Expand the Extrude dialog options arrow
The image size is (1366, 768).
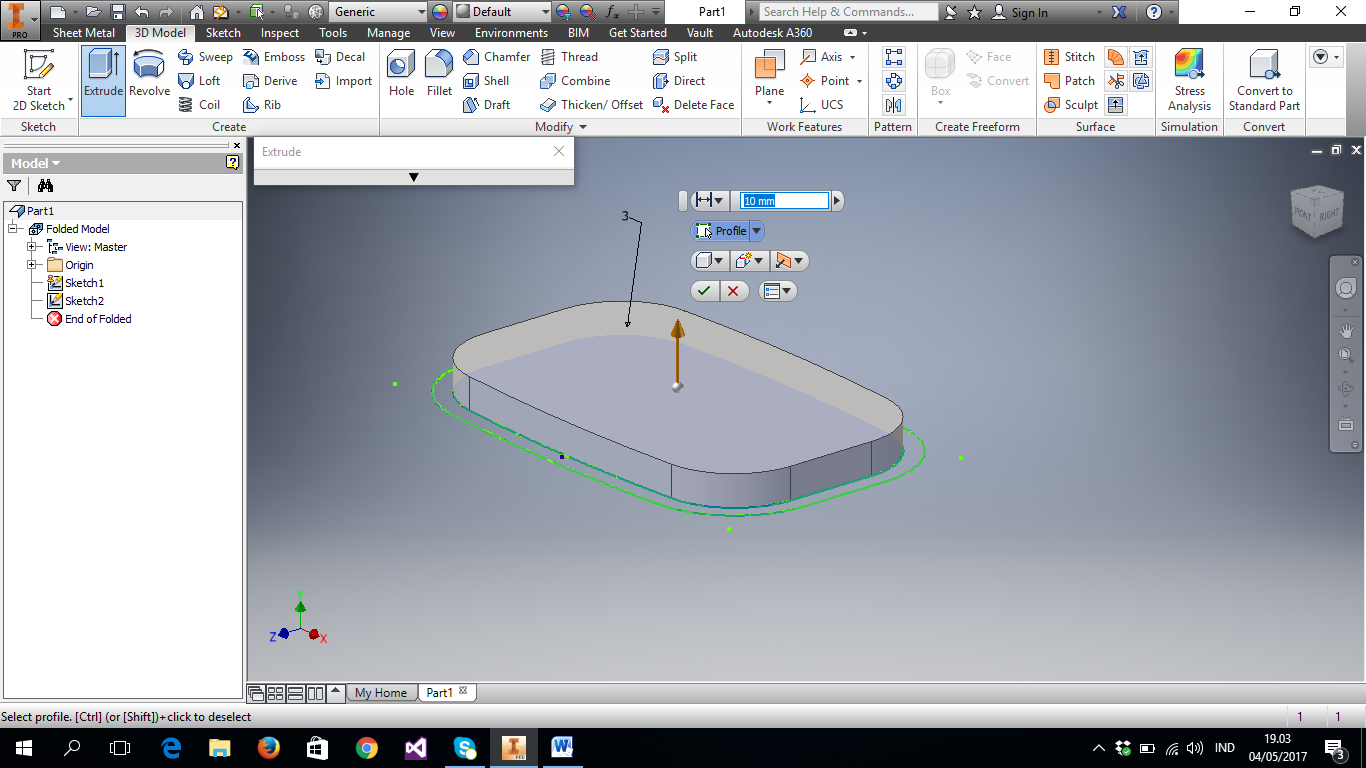coord(413,176)
